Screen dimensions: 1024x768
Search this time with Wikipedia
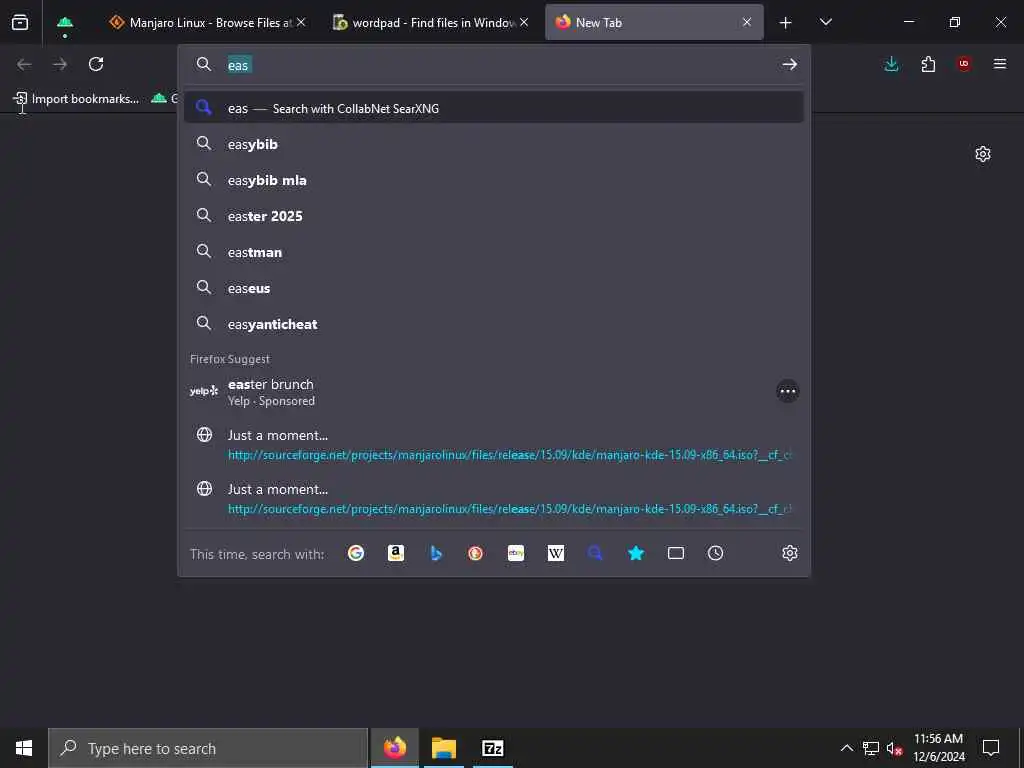[556, 553]
